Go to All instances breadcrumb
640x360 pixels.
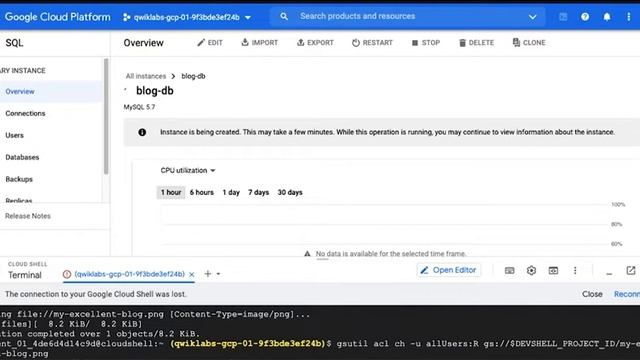coord(146,76)
